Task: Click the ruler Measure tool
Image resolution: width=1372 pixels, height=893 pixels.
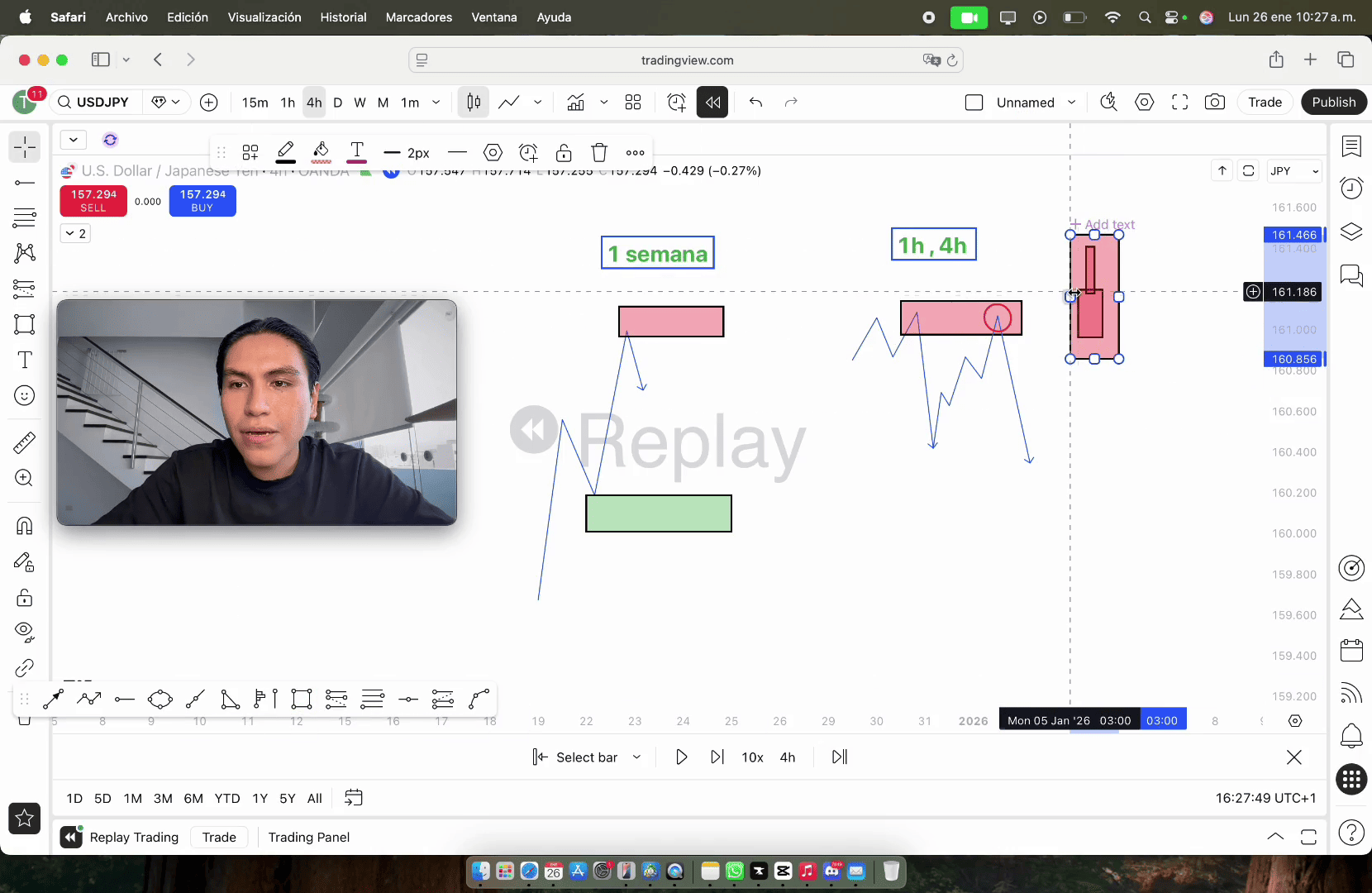Action: [25, 443]
